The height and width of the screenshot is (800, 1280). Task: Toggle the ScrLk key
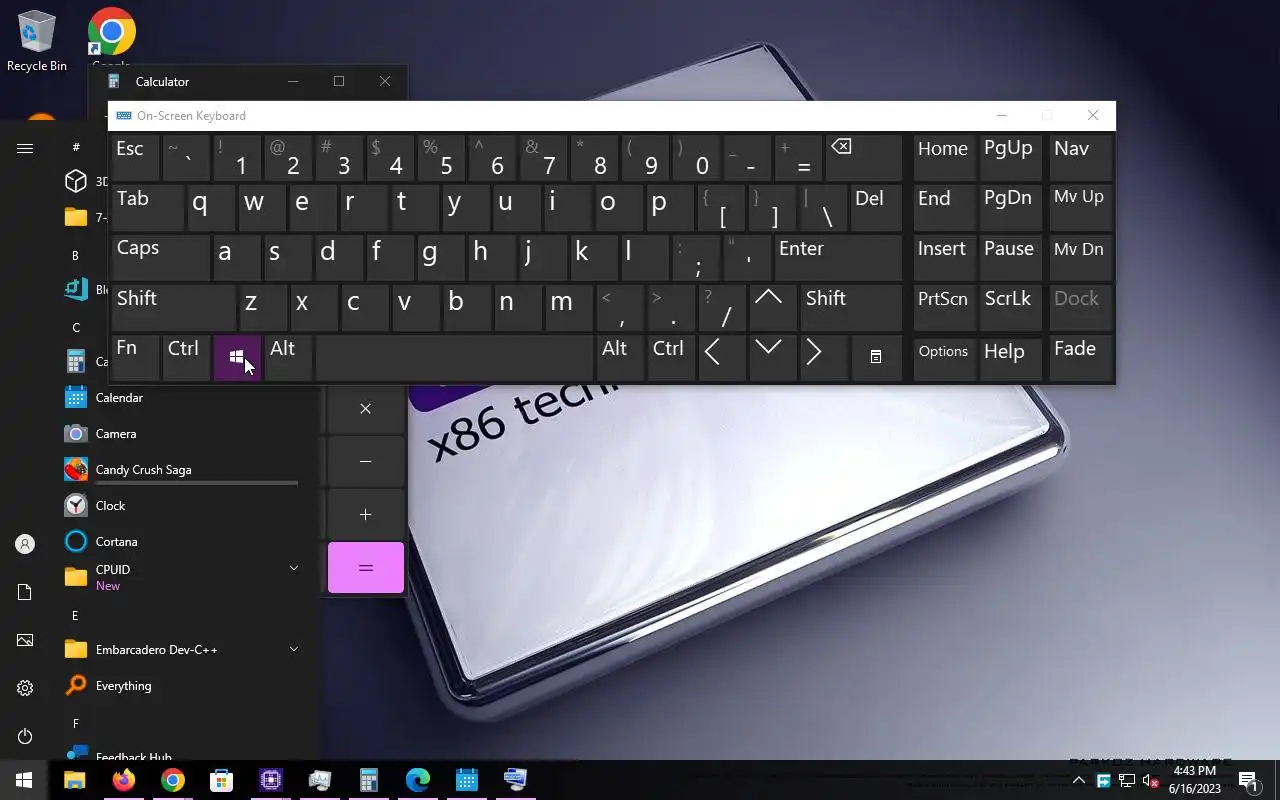[1012, 307]
